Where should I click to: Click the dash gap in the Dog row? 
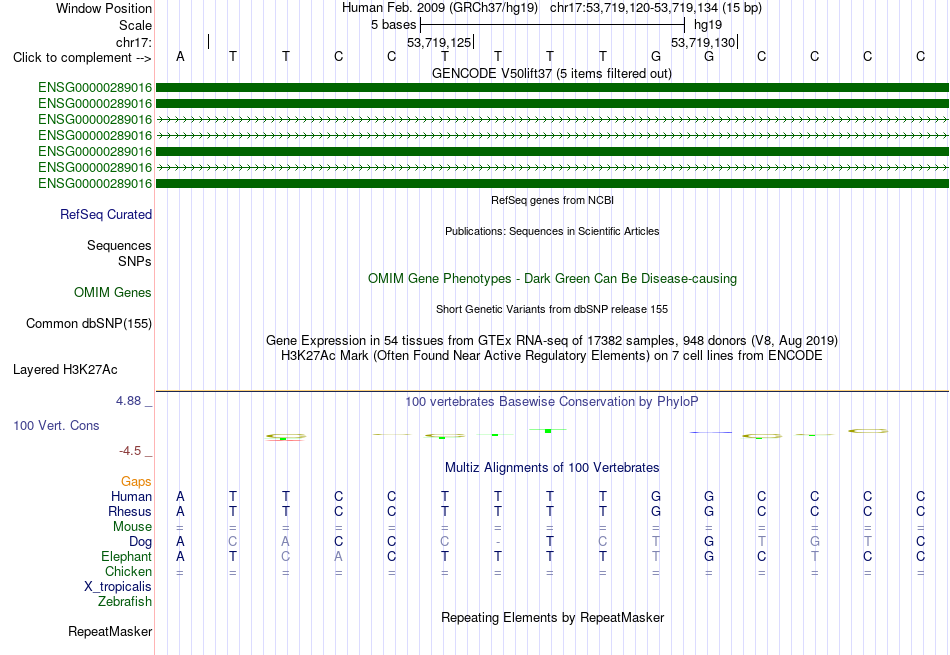497,542
